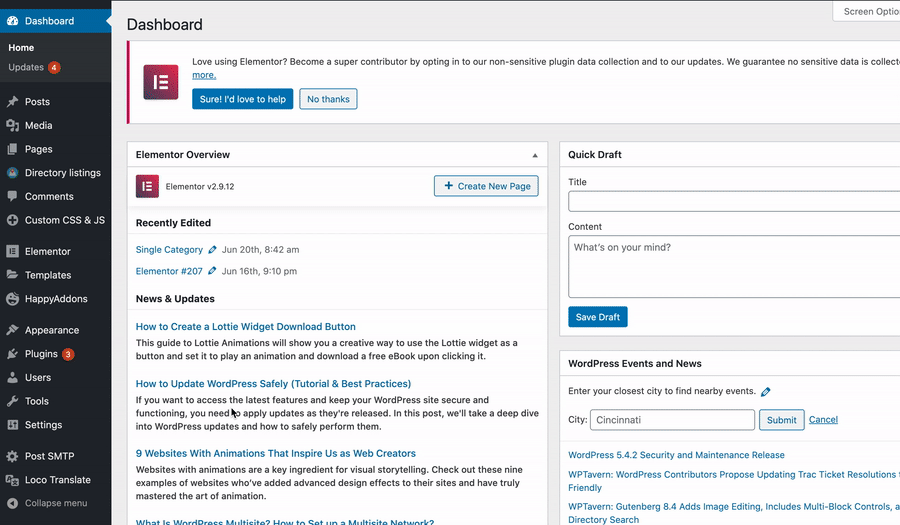Click the Loco Translate icon

(x=13, y=480)
